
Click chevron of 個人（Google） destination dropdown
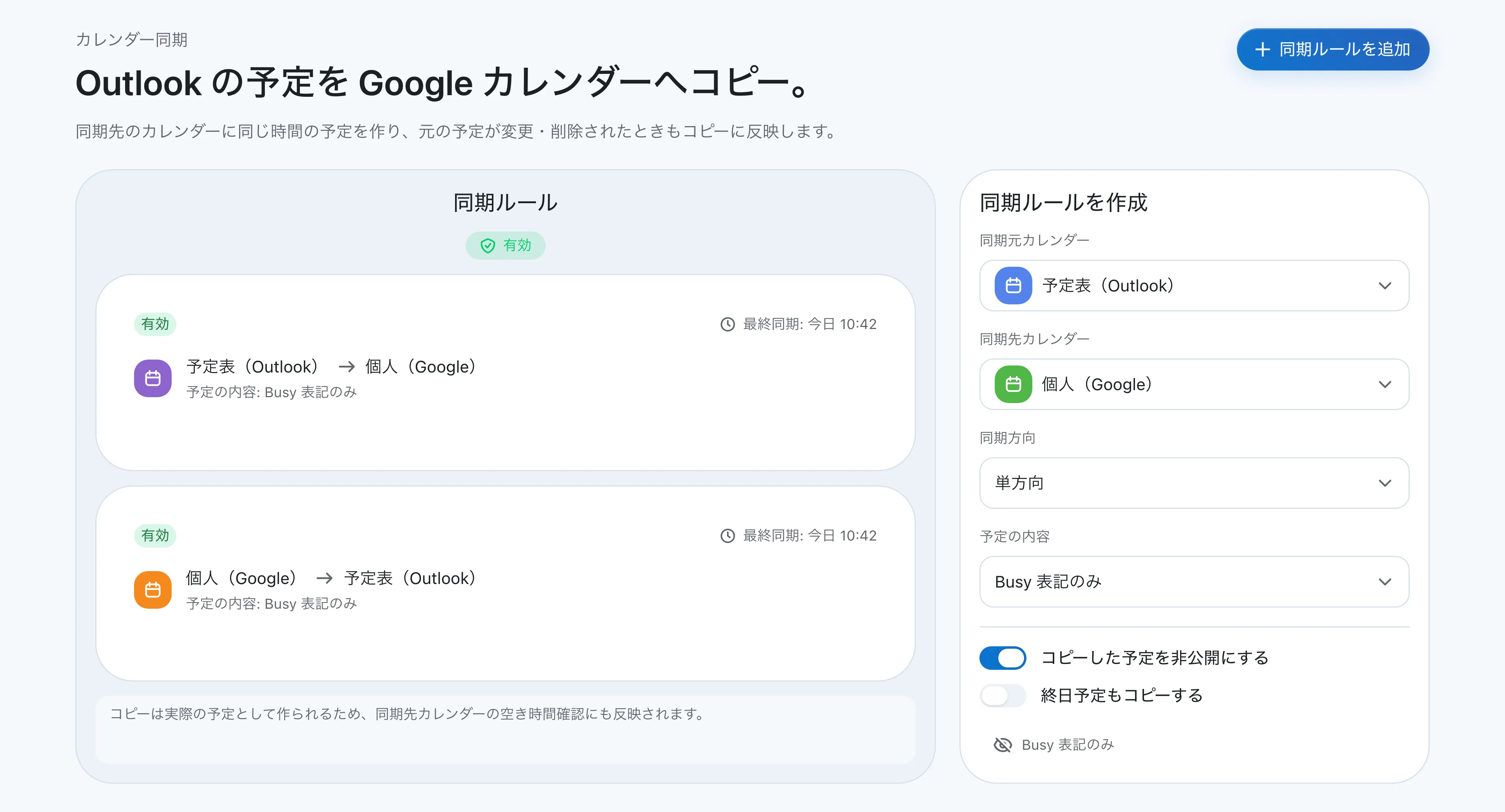pos(1385,384)
